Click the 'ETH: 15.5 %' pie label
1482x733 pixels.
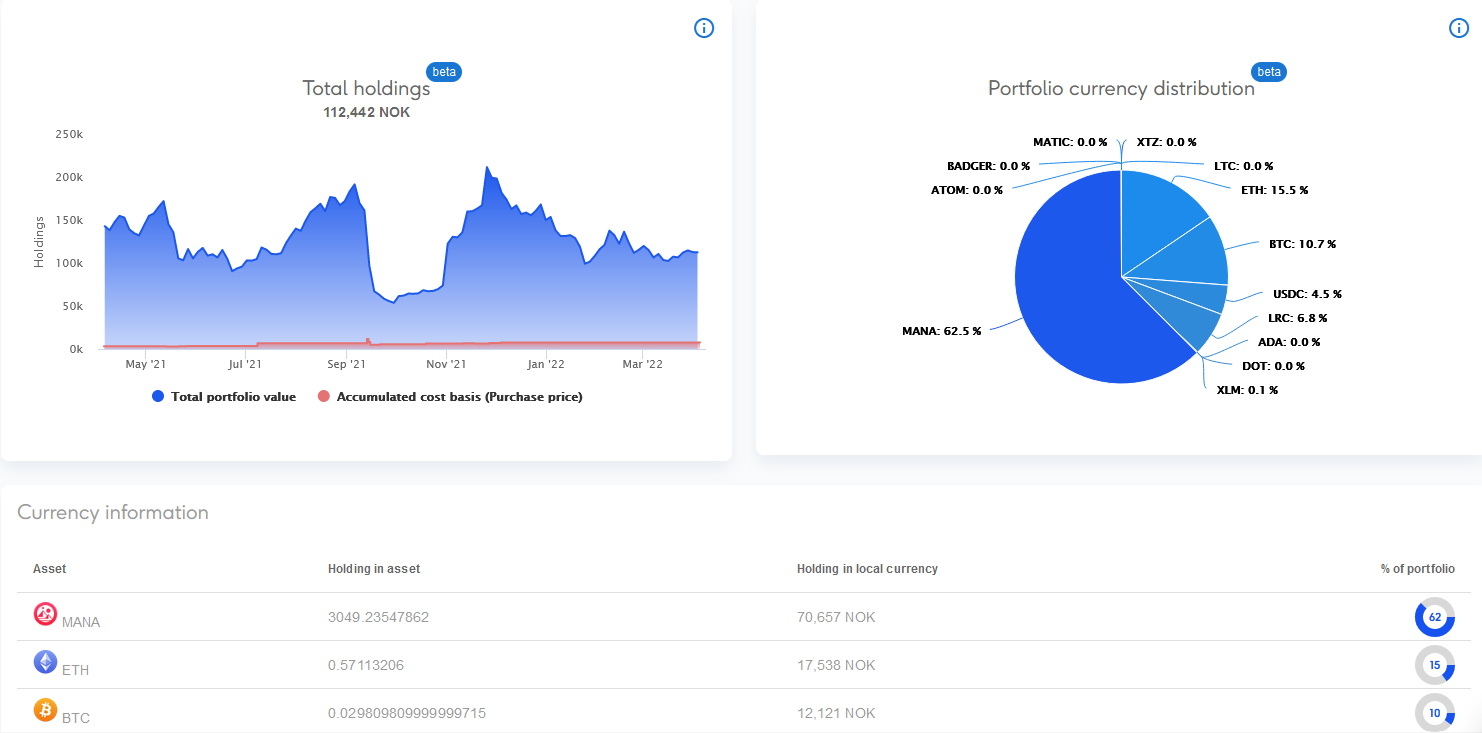[x=1275, y=190]
